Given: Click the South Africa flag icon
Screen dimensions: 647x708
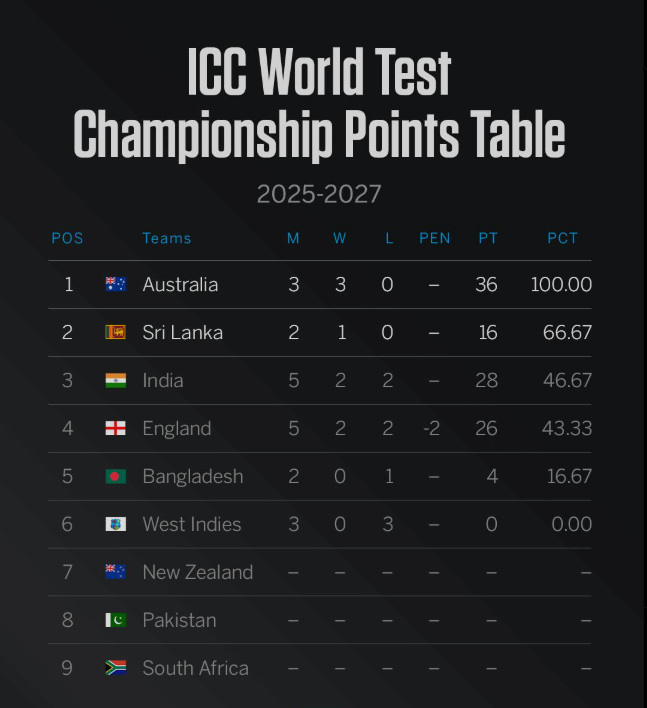Looking at the screenshot, I should tap(116, 668).
